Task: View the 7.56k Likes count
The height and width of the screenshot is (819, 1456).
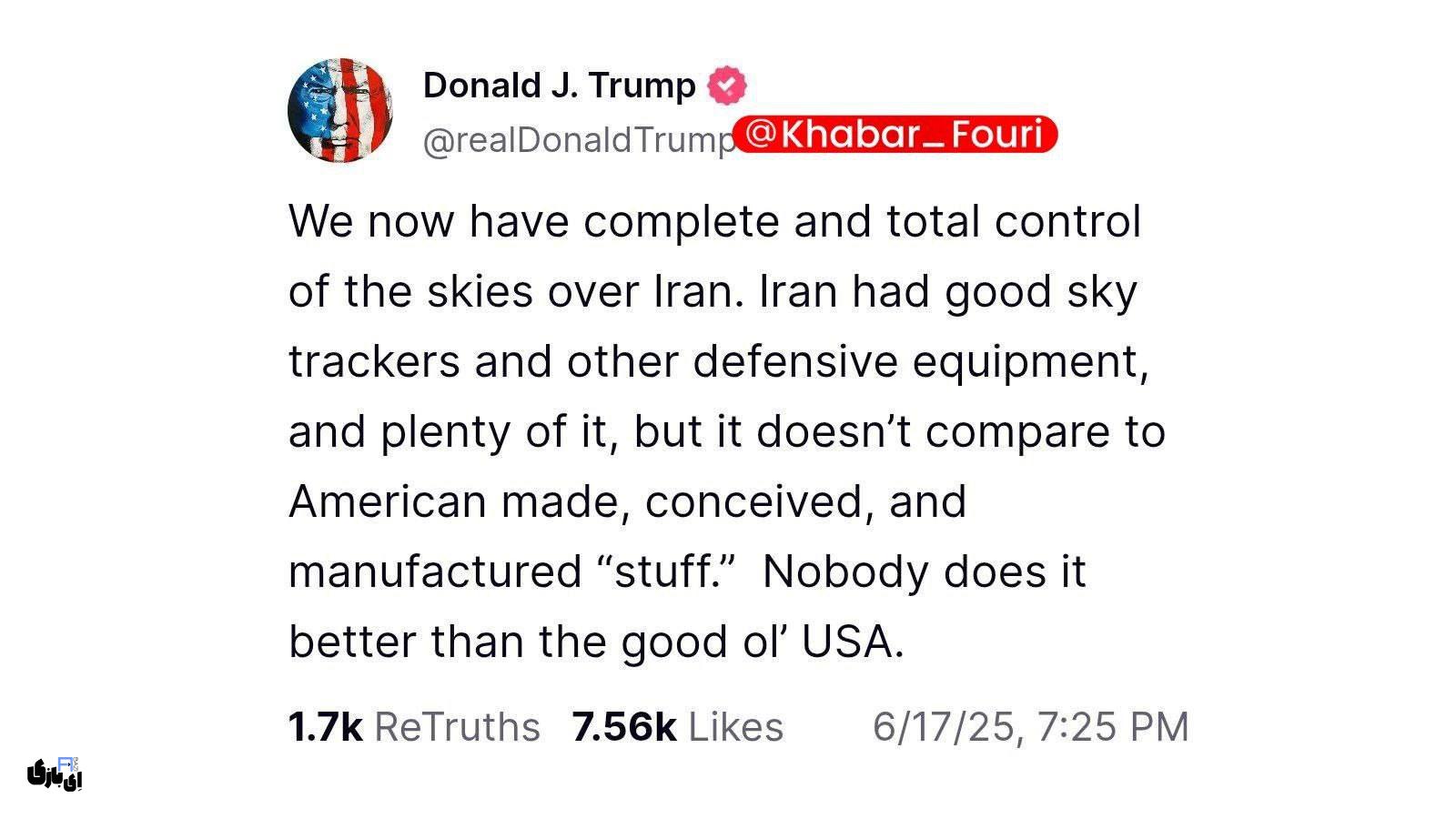Action: 678,727
